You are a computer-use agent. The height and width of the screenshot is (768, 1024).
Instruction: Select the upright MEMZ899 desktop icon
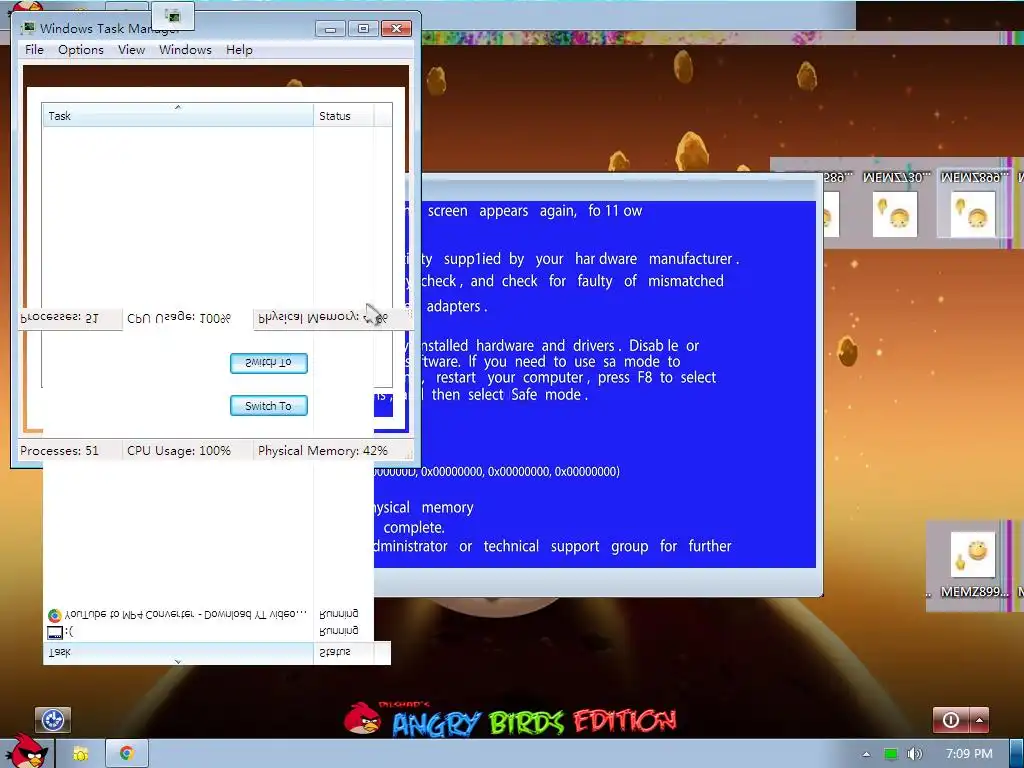coord(973,565)
